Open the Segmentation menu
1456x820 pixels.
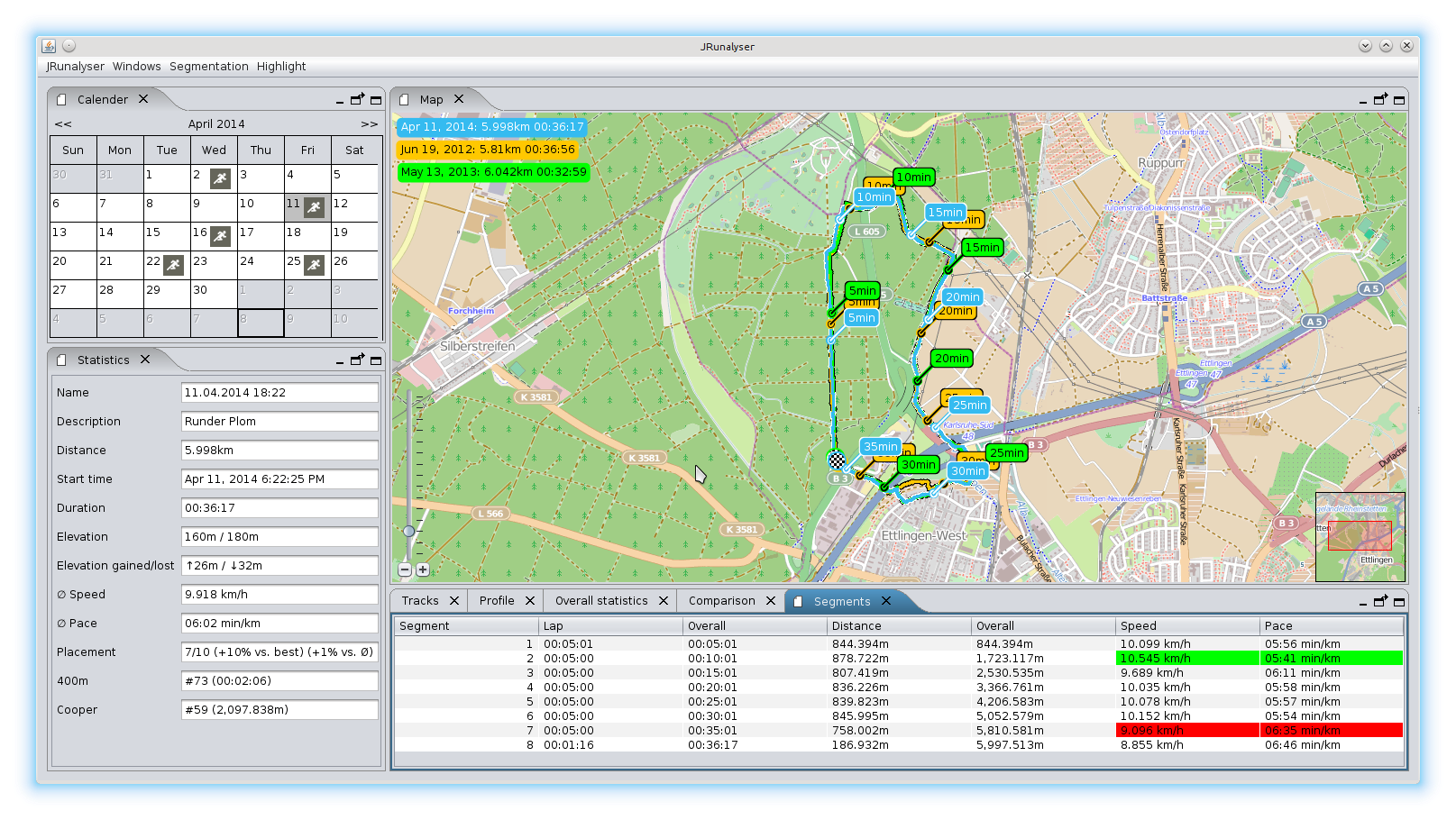(208, 66)
